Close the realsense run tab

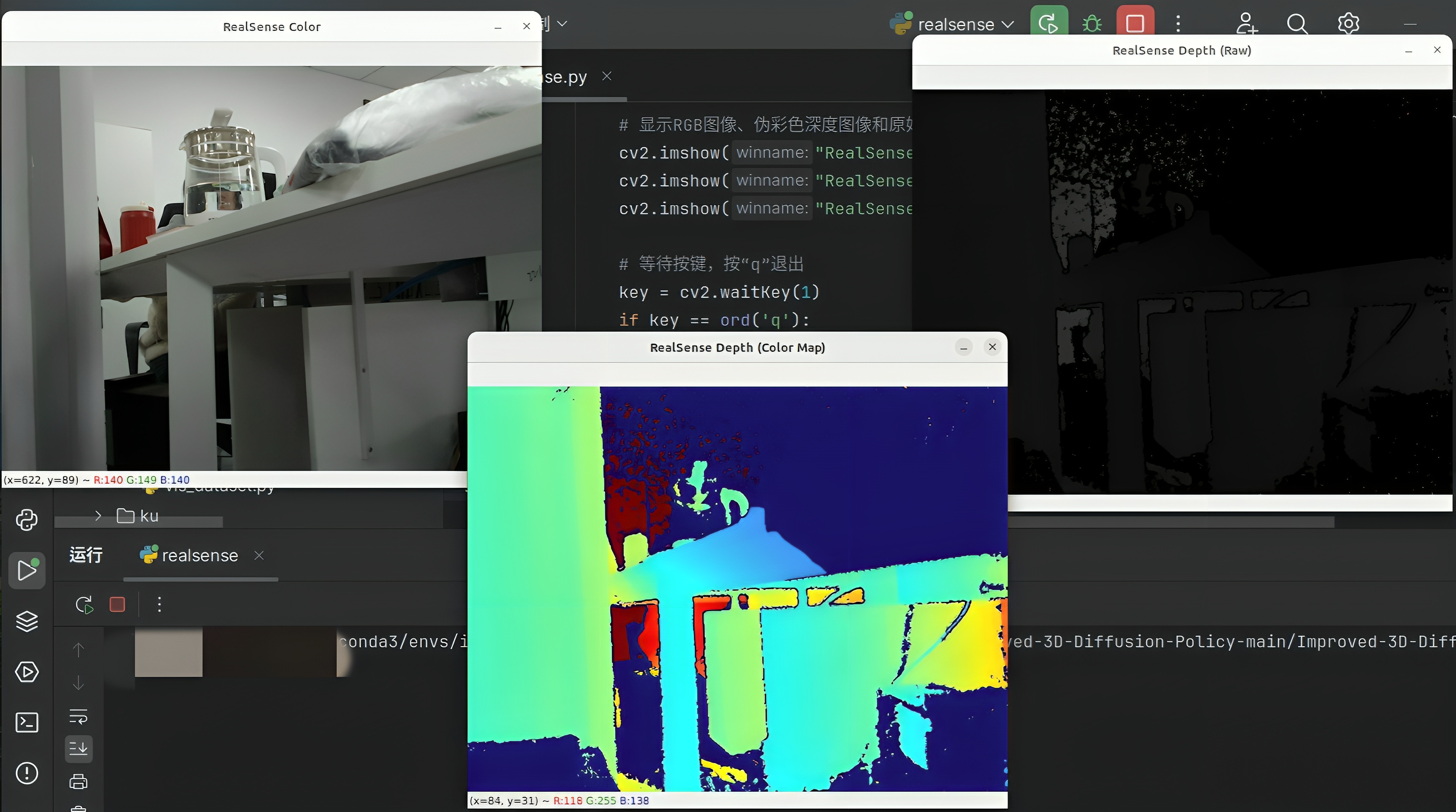click(x=259, y=555)
